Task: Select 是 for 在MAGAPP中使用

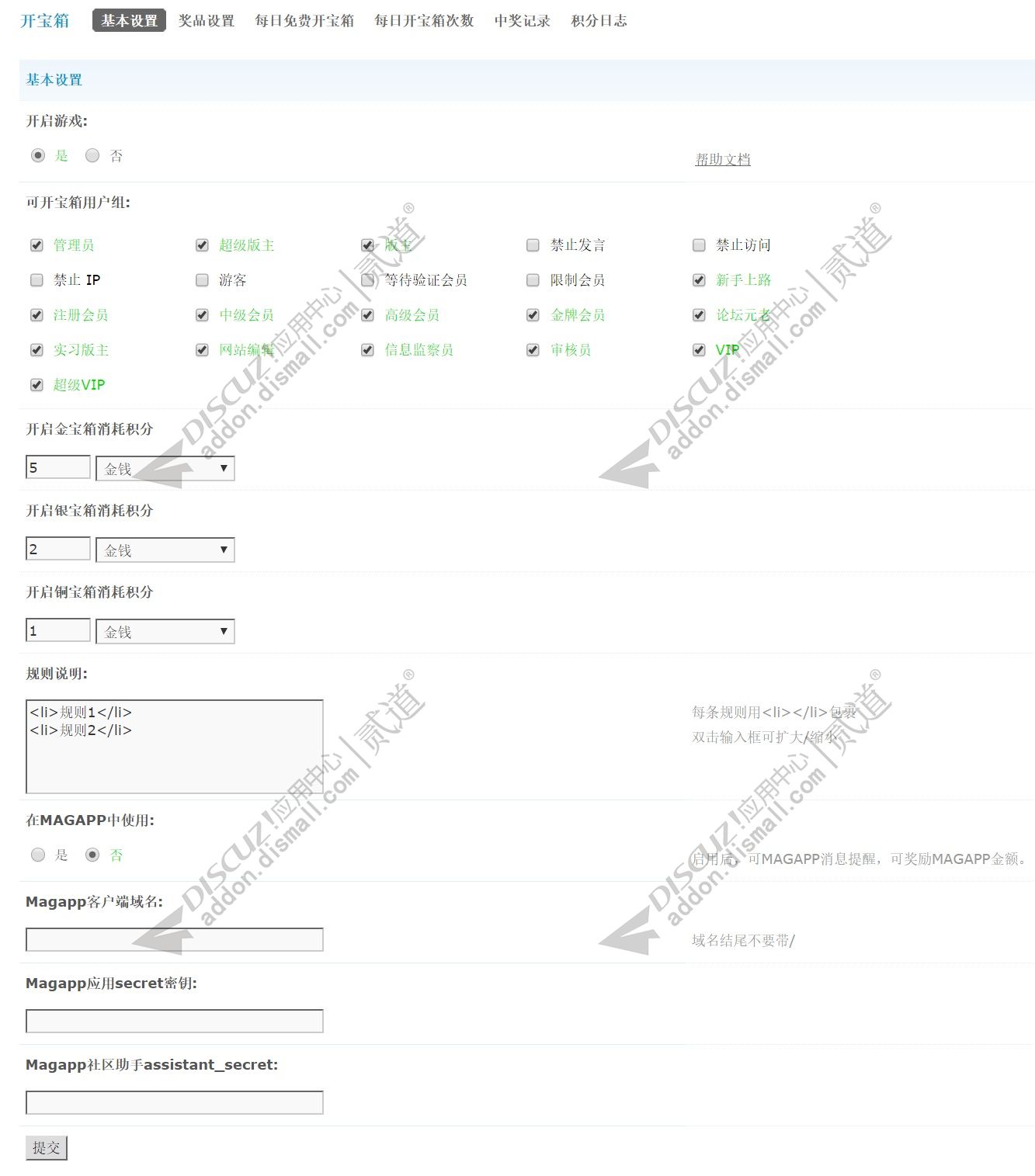Action: coord(38,855)
